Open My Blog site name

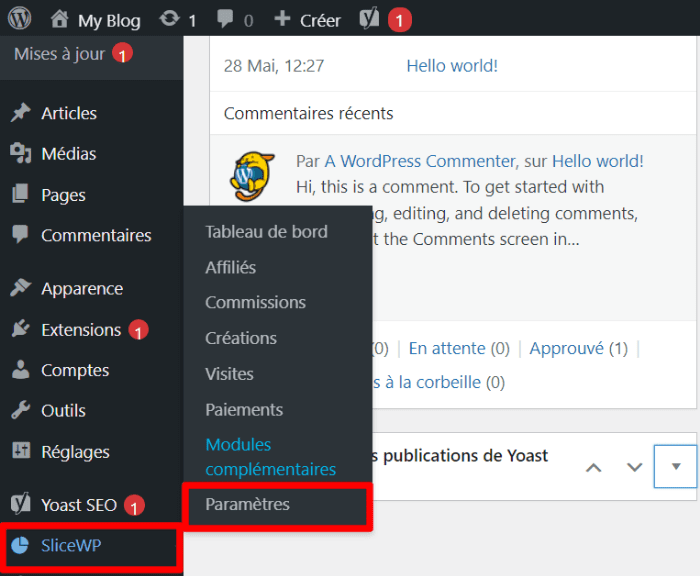point(109,21)
